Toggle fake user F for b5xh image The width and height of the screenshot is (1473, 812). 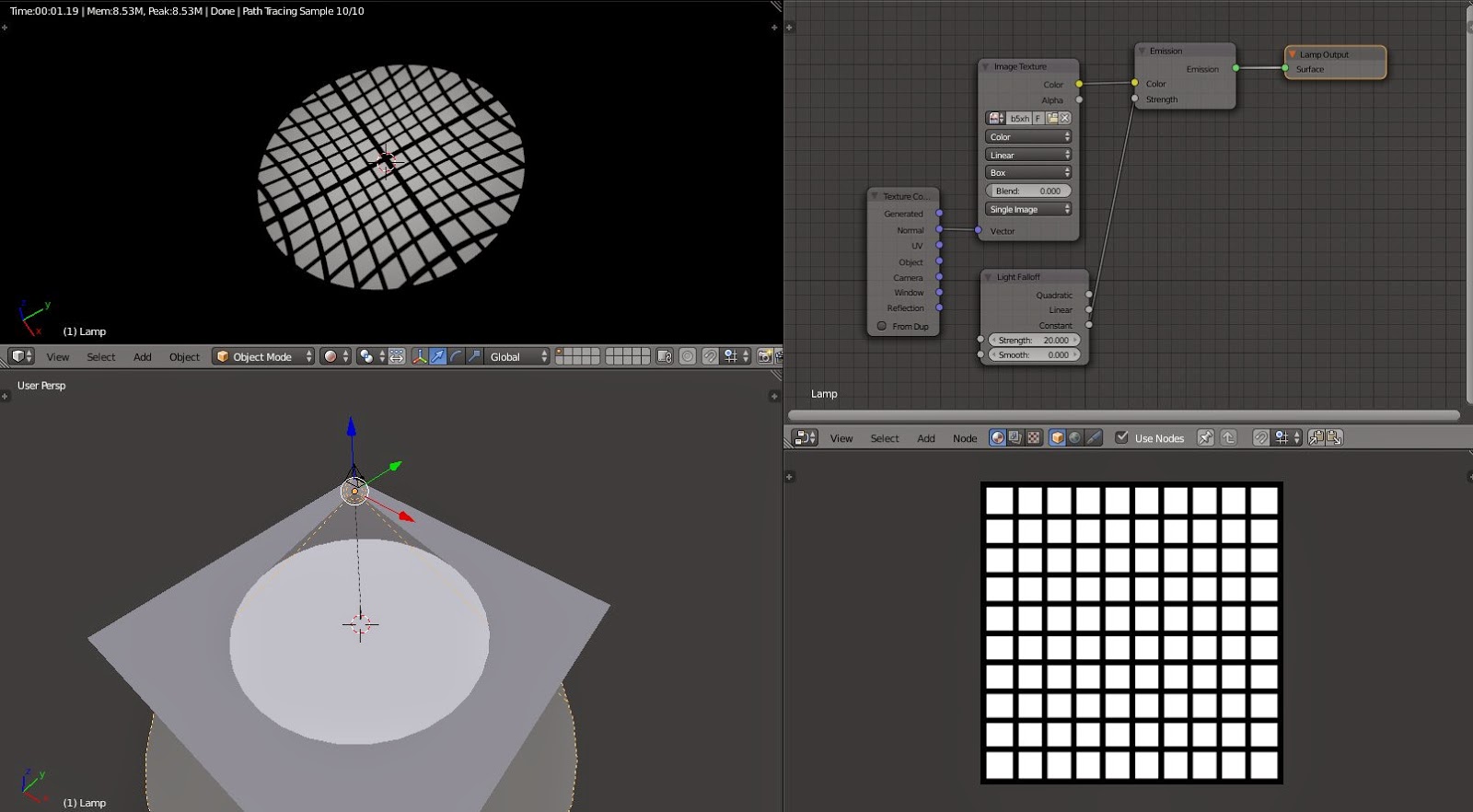point(1038,118)
